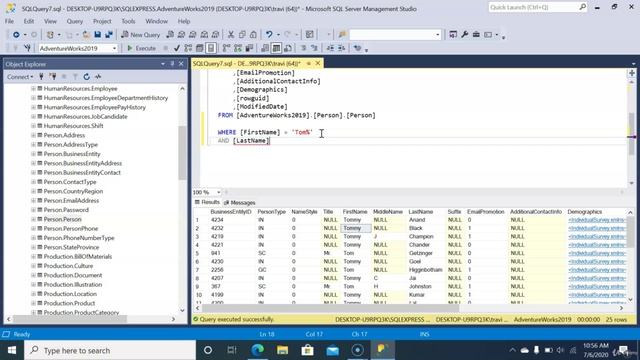The width and height of the screenshot is (640, 360).
Task: Click the Save All icon
Action: [x=109, y=35]
